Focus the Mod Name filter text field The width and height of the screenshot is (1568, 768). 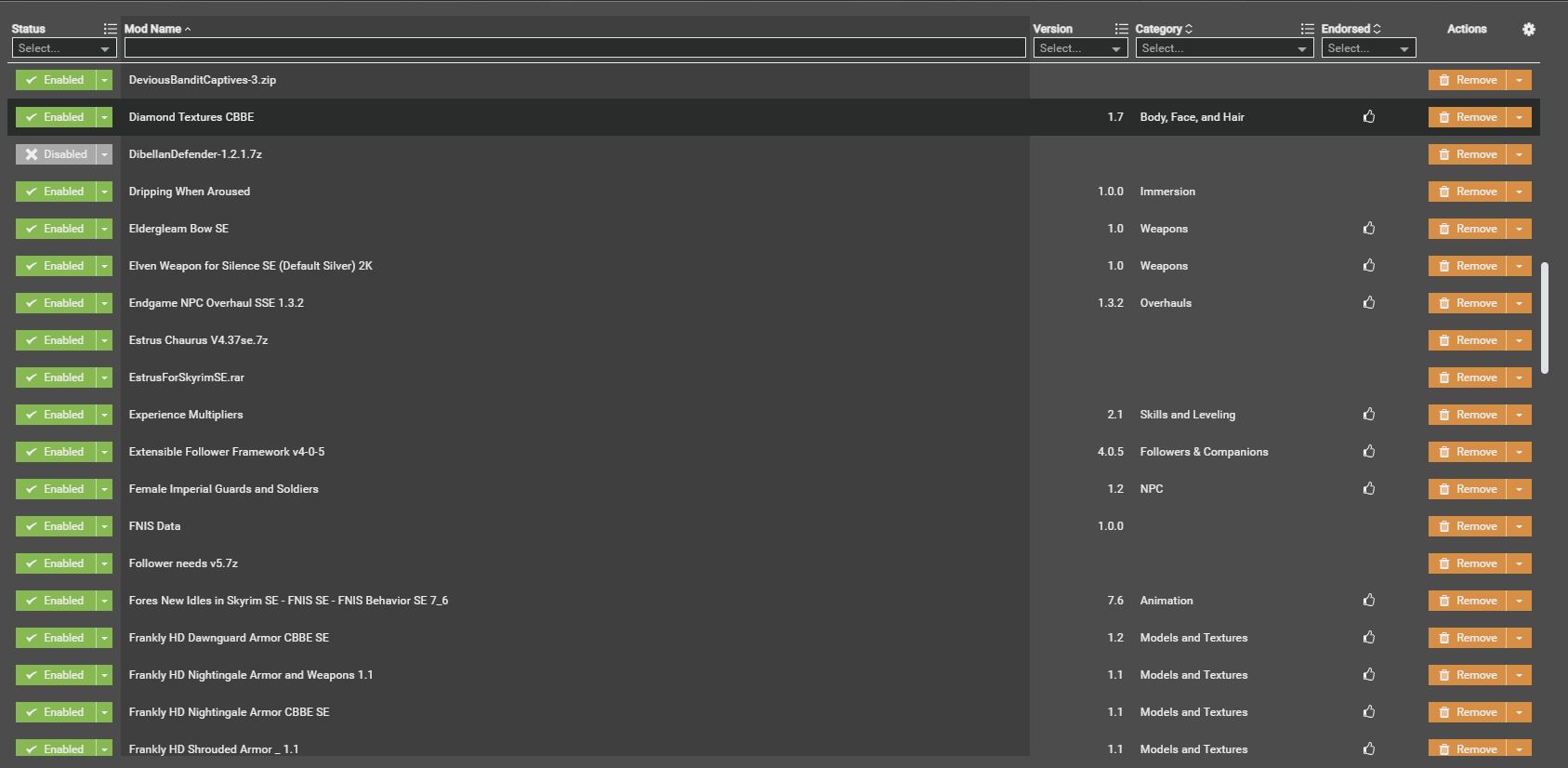575,48
